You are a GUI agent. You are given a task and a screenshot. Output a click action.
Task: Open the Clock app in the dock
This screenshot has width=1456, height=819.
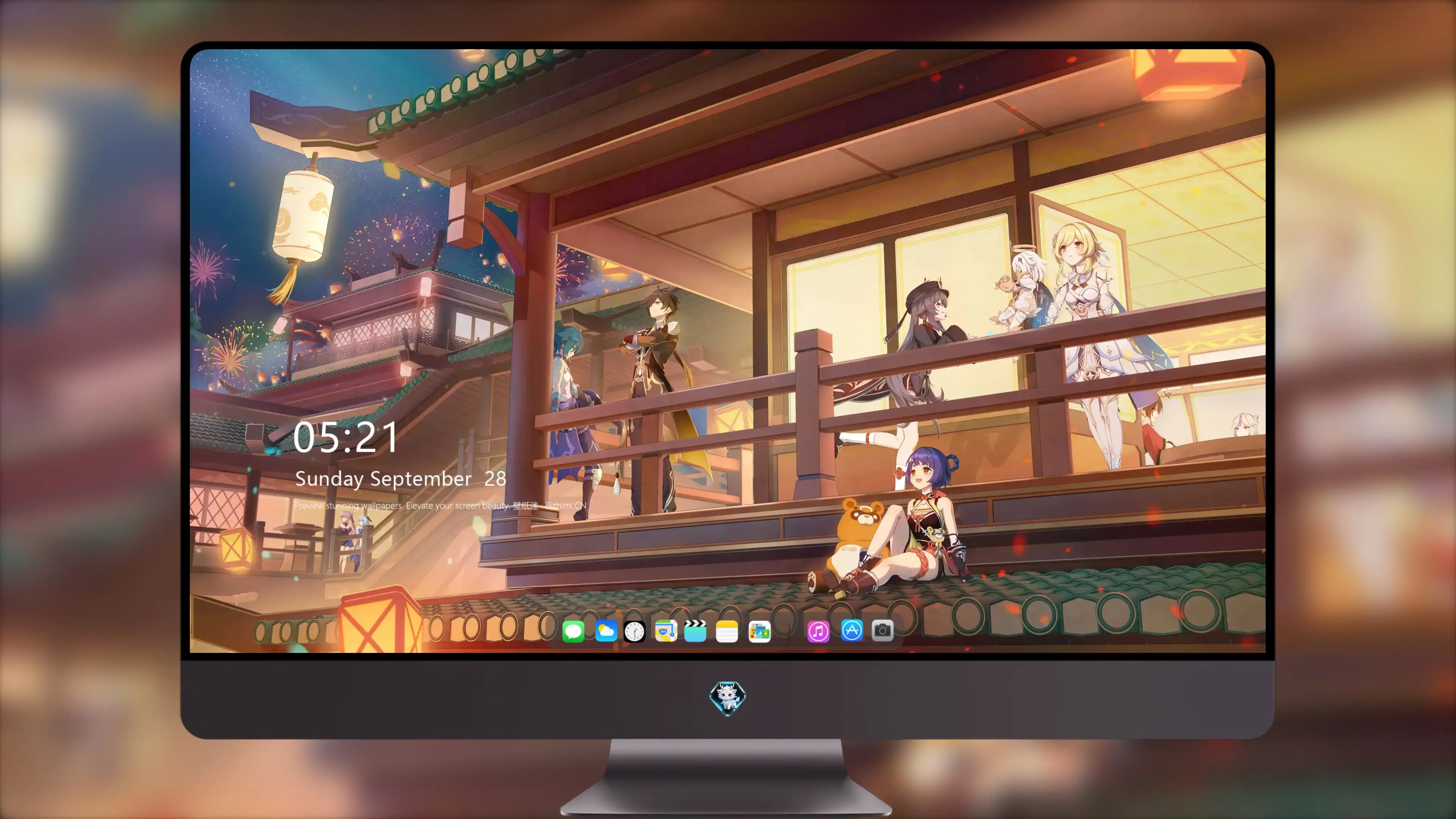pos(634,631)
